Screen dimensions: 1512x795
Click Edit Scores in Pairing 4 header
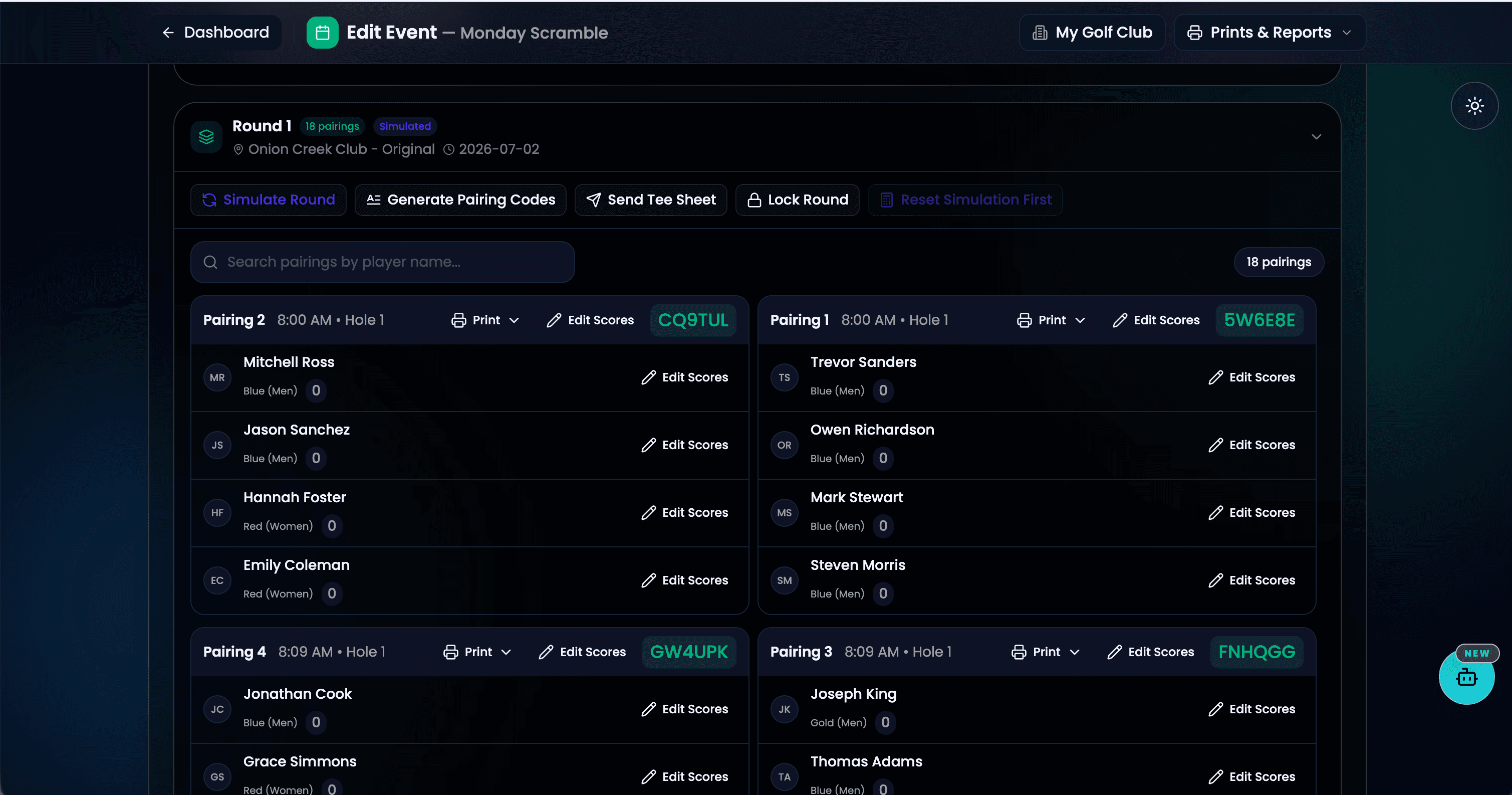[582, 652]
